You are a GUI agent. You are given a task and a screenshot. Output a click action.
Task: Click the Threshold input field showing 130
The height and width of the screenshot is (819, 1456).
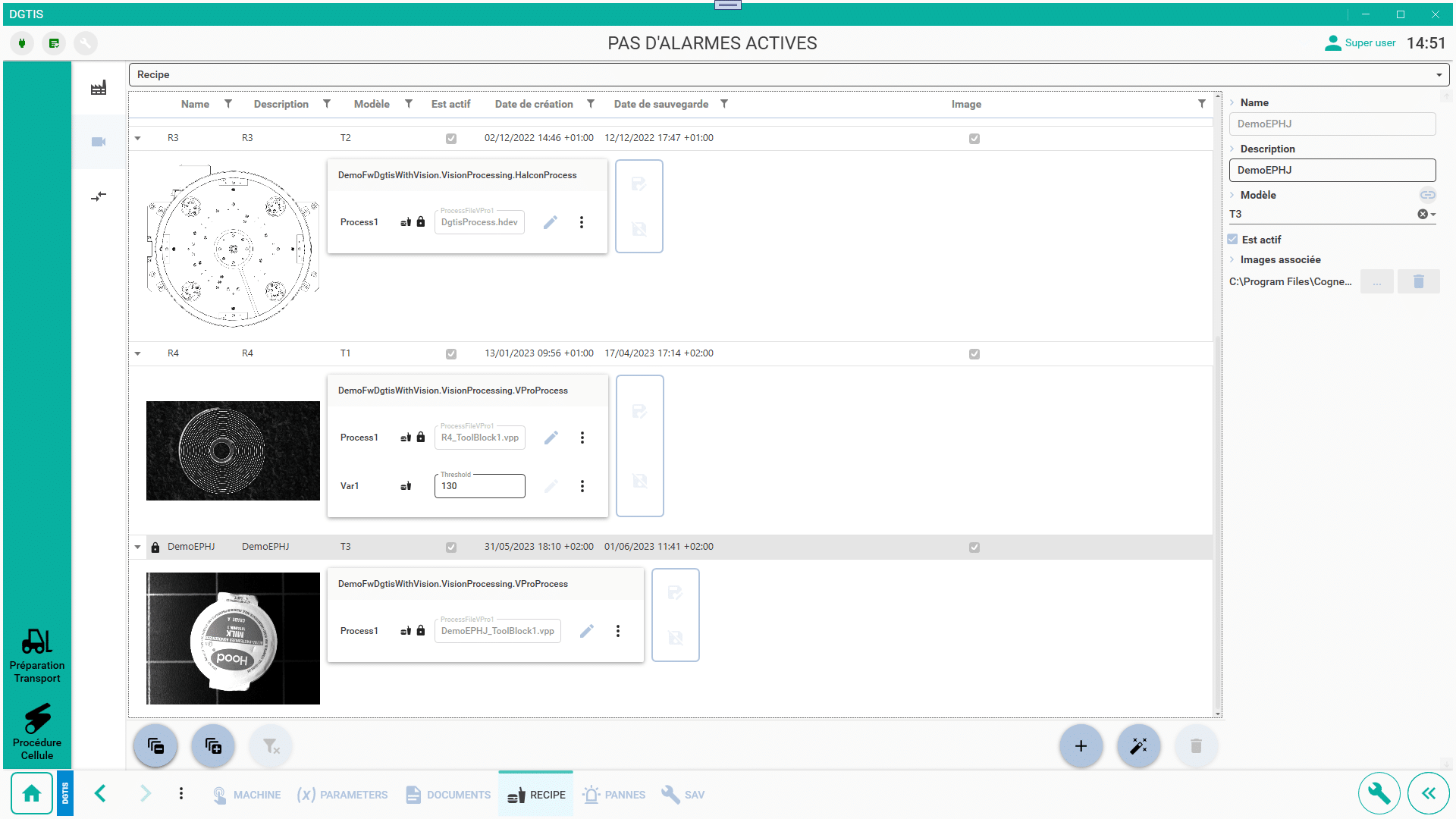479,486
